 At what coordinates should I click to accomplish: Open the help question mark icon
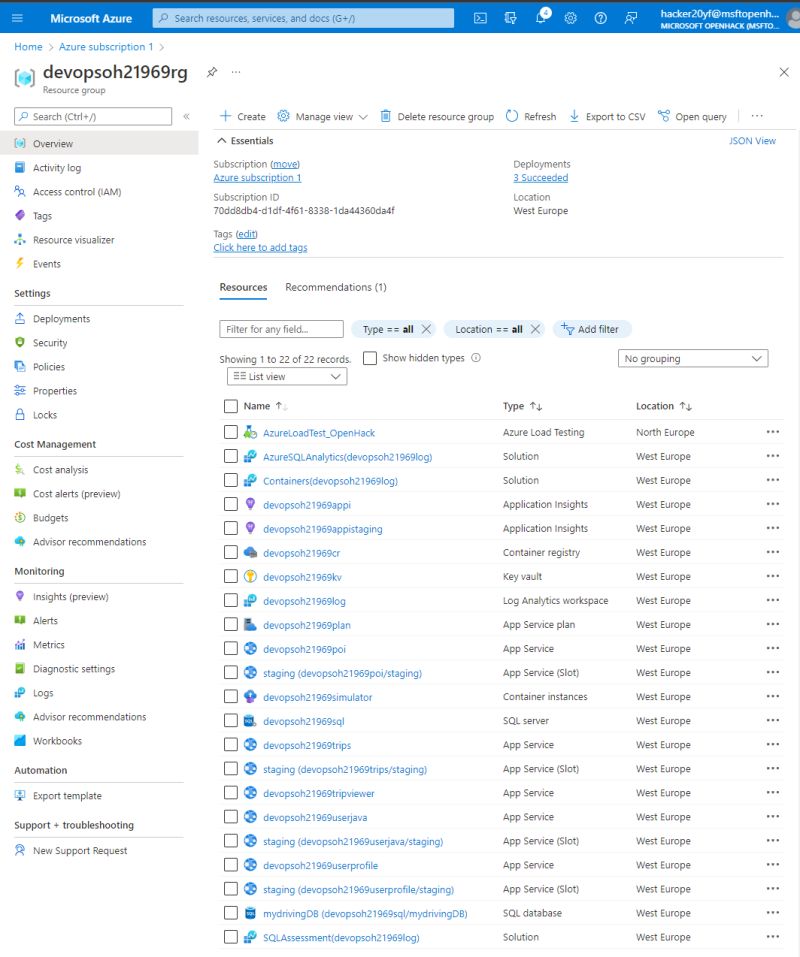point(600,18)
